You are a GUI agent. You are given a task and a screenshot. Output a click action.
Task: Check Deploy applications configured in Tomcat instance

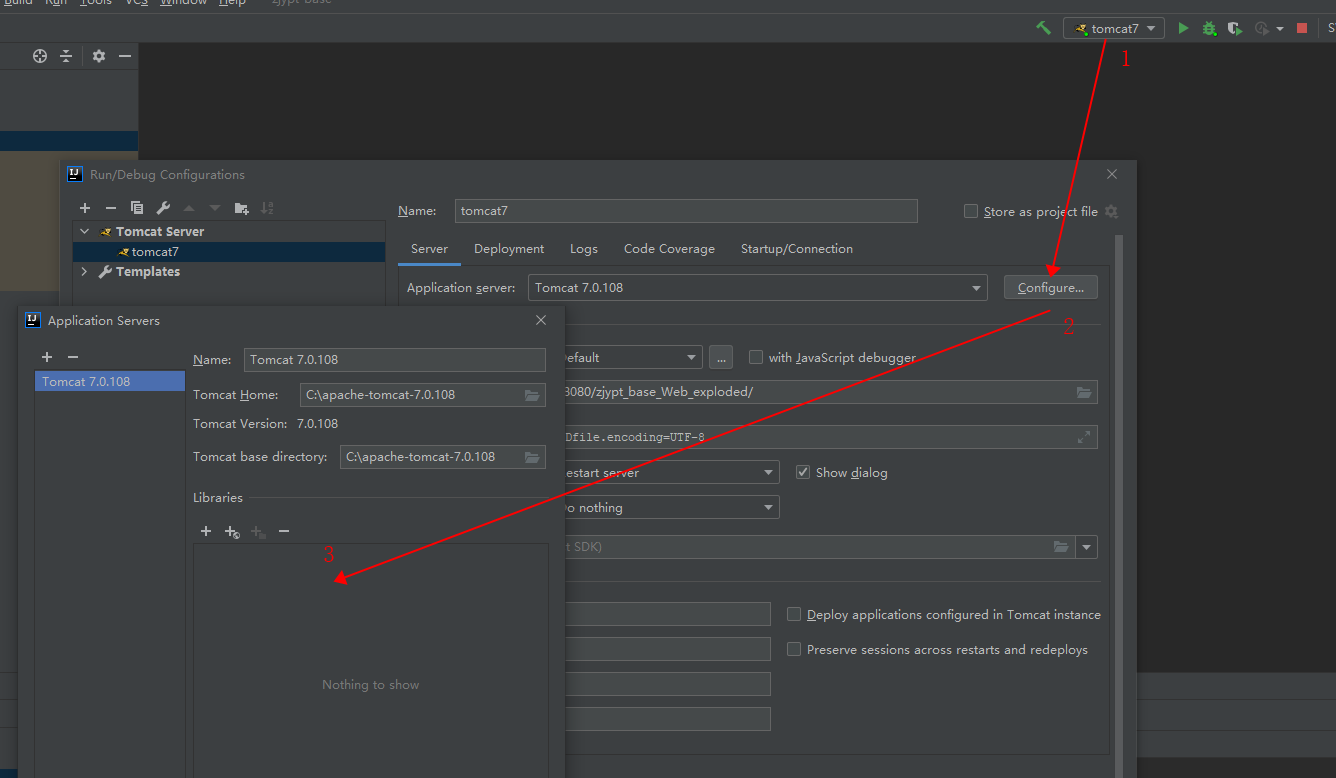point(794,615)
